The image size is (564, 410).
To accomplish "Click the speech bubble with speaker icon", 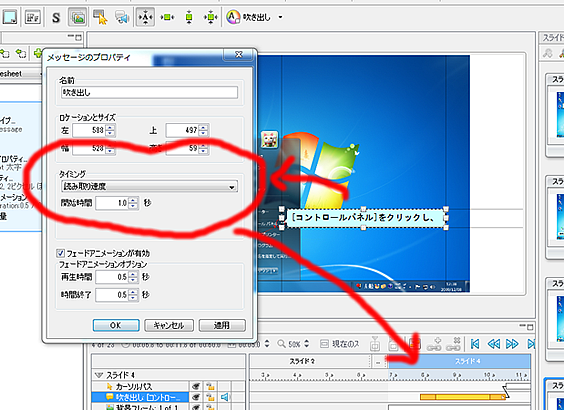I will (x=122, y=17).
